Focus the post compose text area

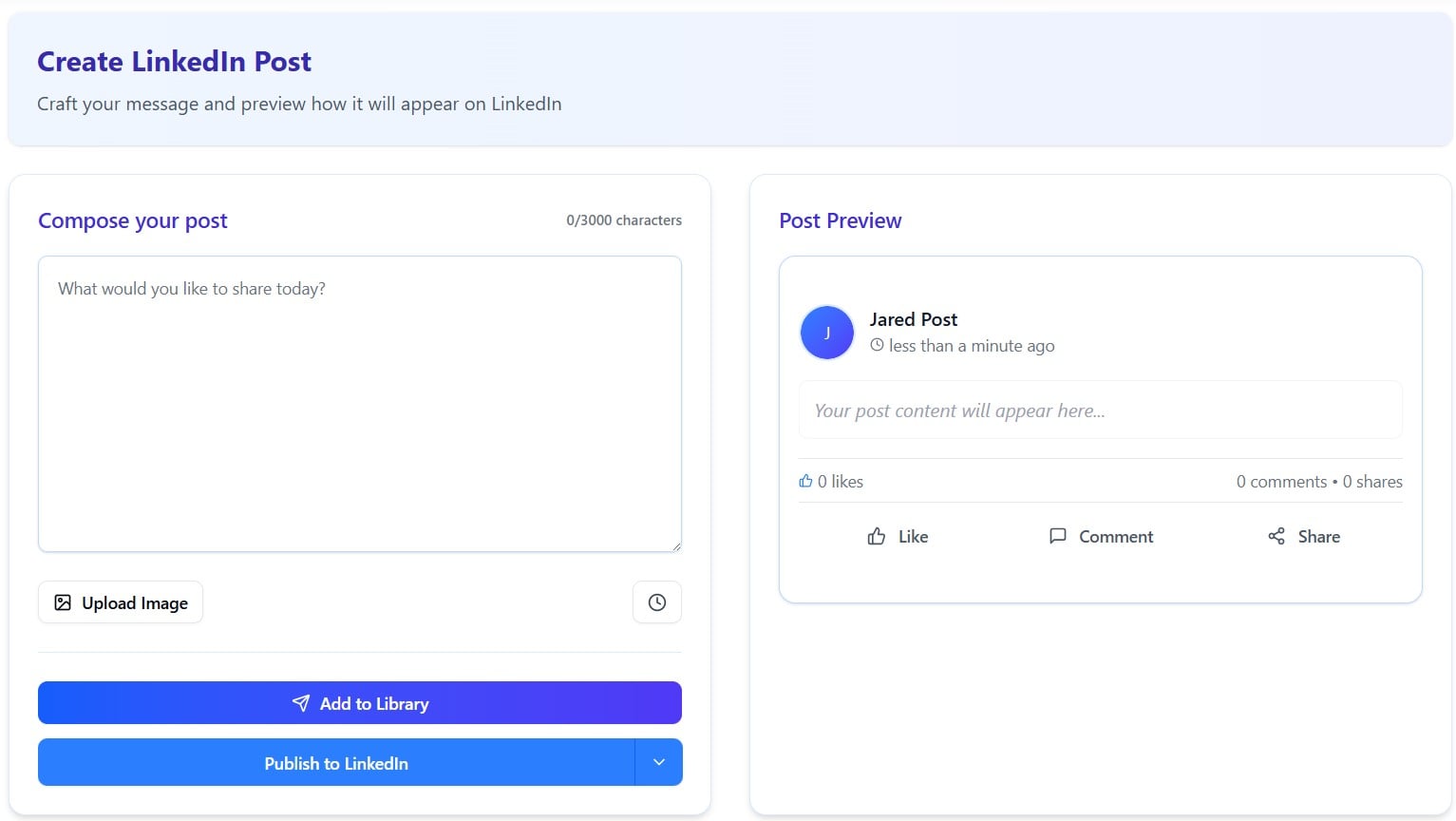tap(360, 404)
